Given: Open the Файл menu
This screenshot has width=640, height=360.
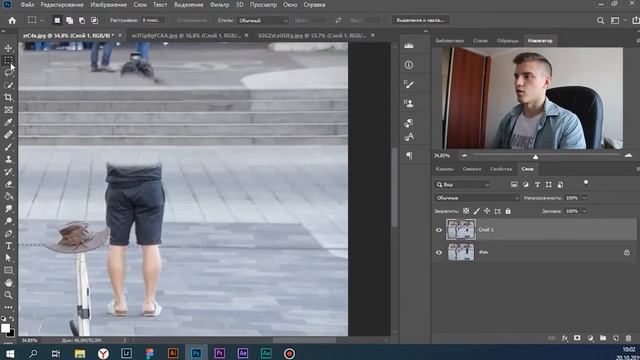Looking at the screenshot, I should click(x=27, y=5).
